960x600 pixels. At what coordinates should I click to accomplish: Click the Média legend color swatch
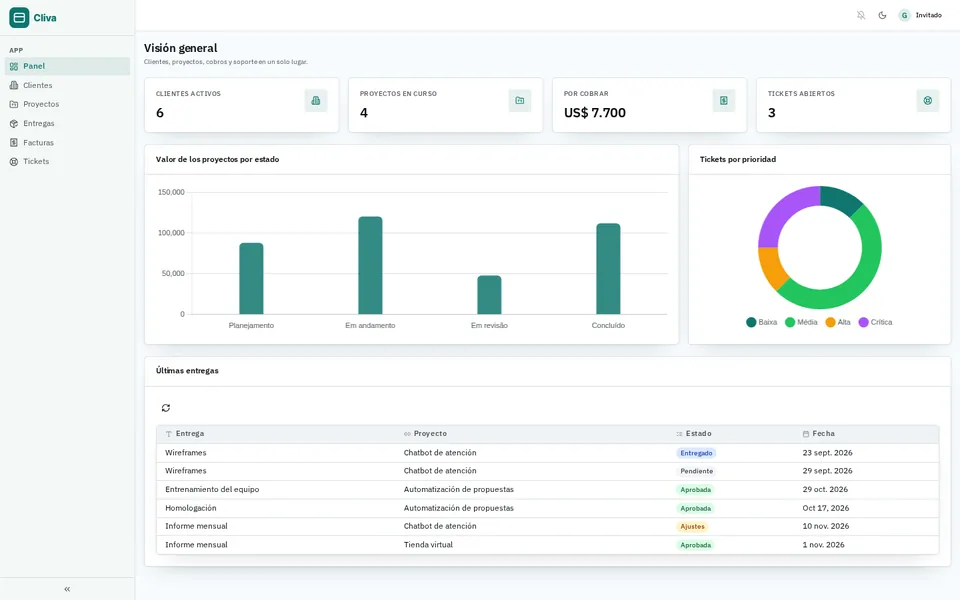(x=790, y=322)
